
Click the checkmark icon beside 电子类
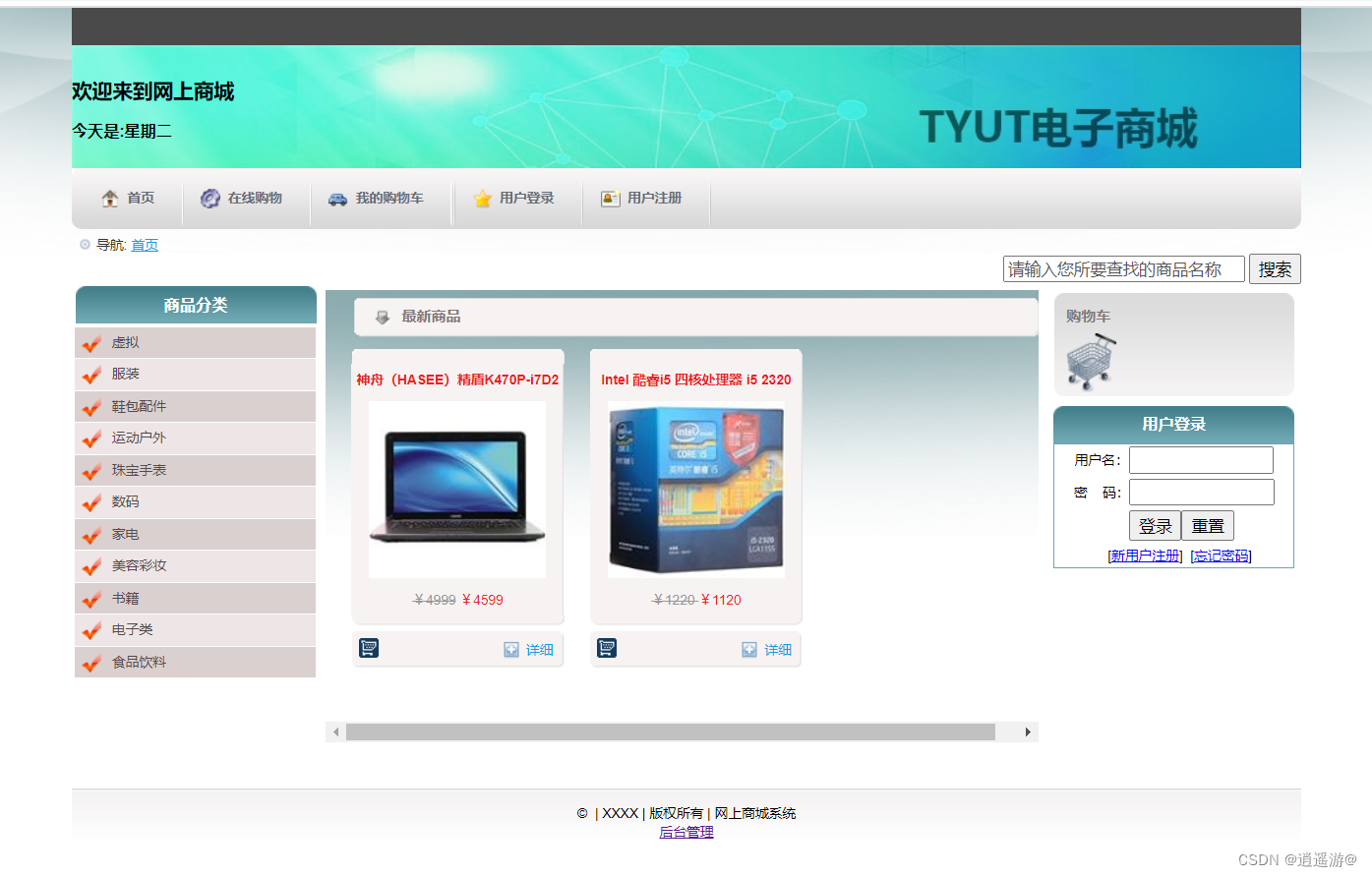pyautogui.click(x=91, y=631)
